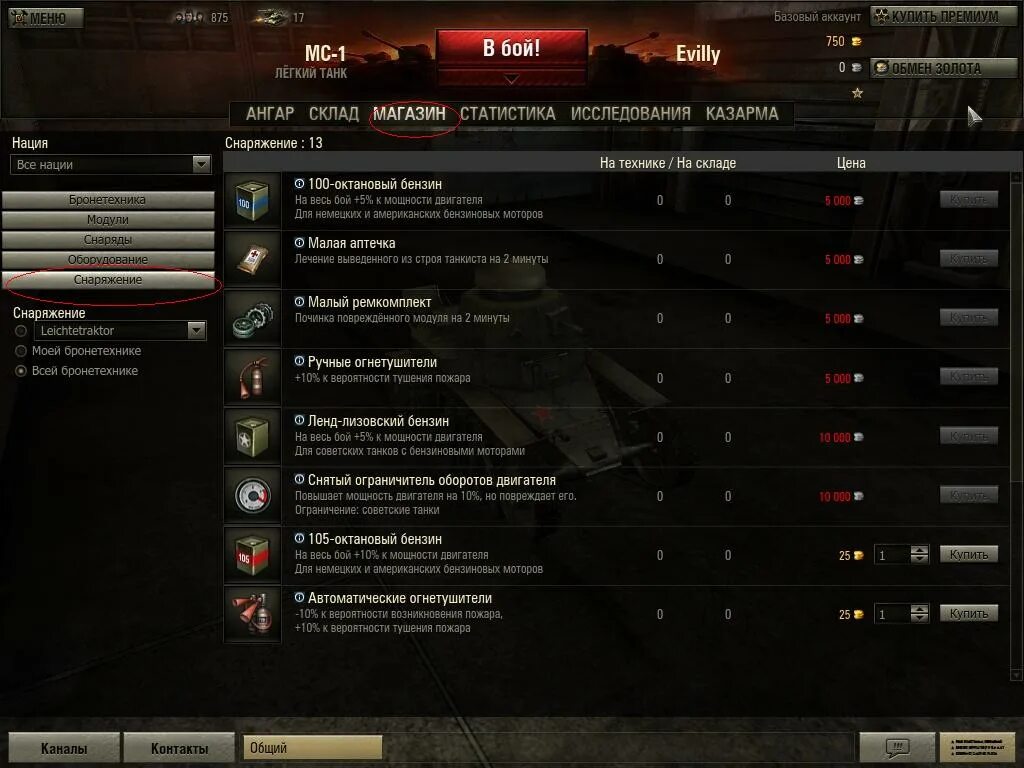Buy 105-октановый бензин with Купить button
1024x768 pixels.
coord(968,554)
